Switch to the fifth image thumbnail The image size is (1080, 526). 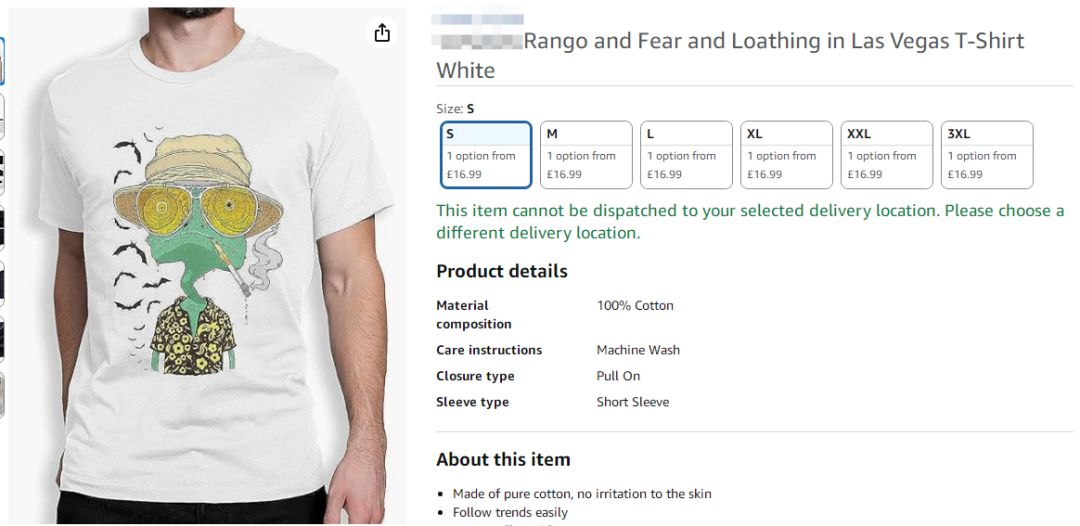pyautogui.click(x=2, y=283)
